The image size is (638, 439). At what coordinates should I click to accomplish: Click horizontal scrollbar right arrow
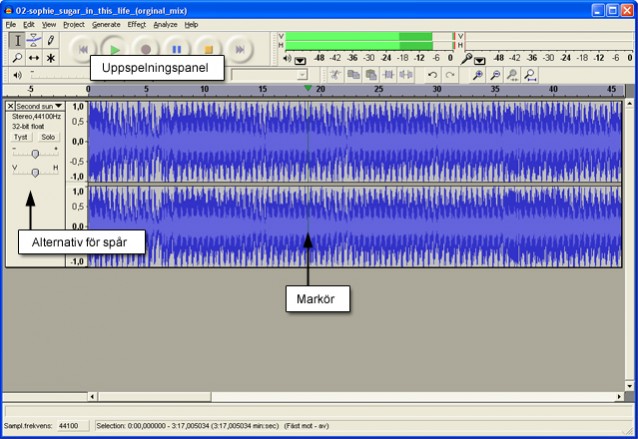619,396
